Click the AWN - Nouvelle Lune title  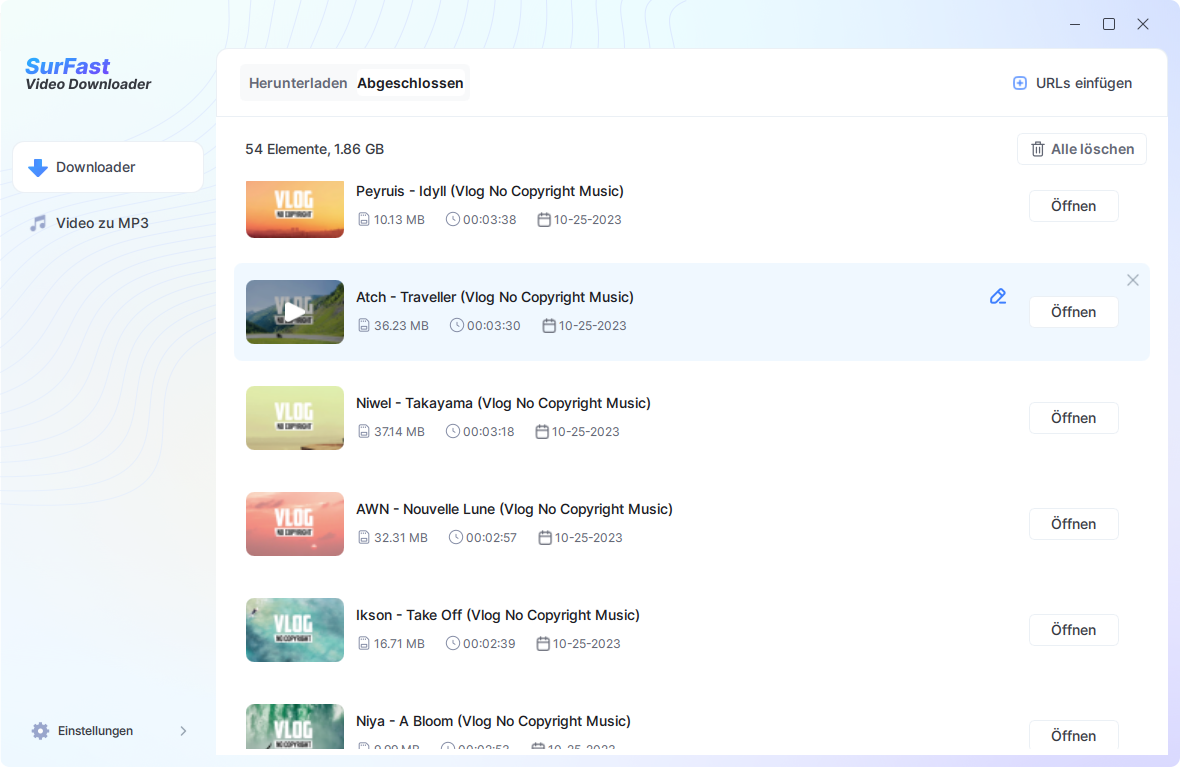pos(514,509)
